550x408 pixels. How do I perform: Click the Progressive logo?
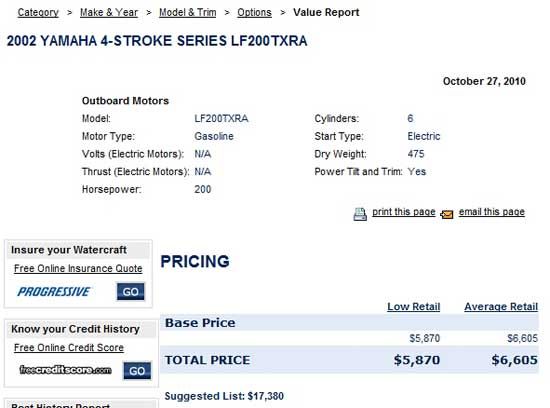point(54,292)
